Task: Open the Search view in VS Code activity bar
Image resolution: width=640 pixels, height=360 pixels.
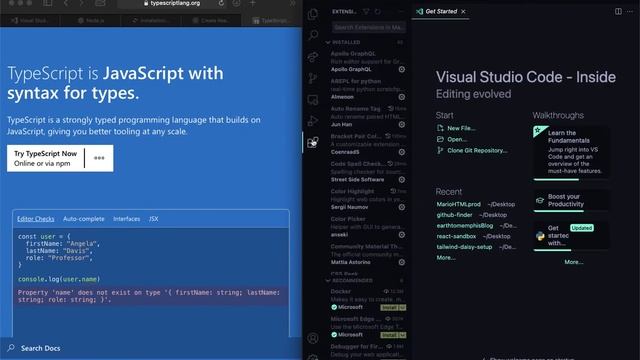Action: point(313,35)
